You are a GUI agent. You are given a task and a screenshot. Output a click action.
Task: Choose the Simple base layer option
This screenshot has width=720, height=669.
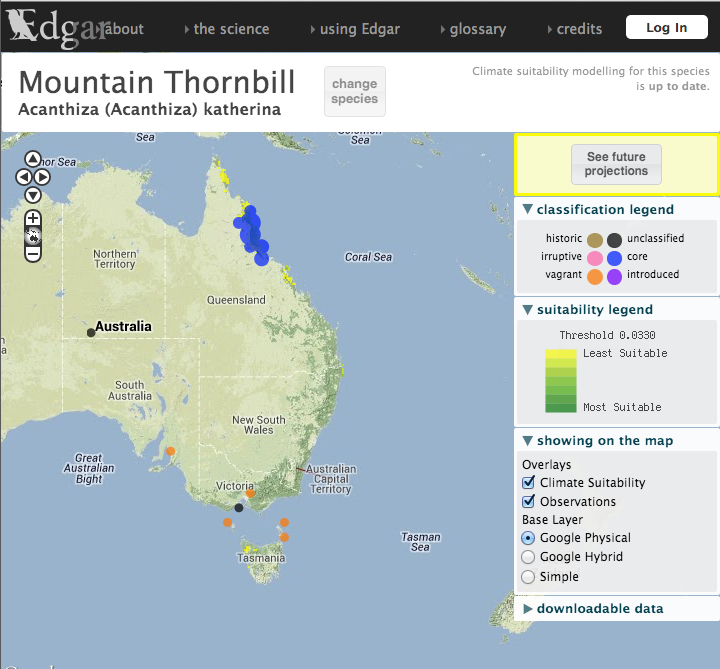click(529, 577)
